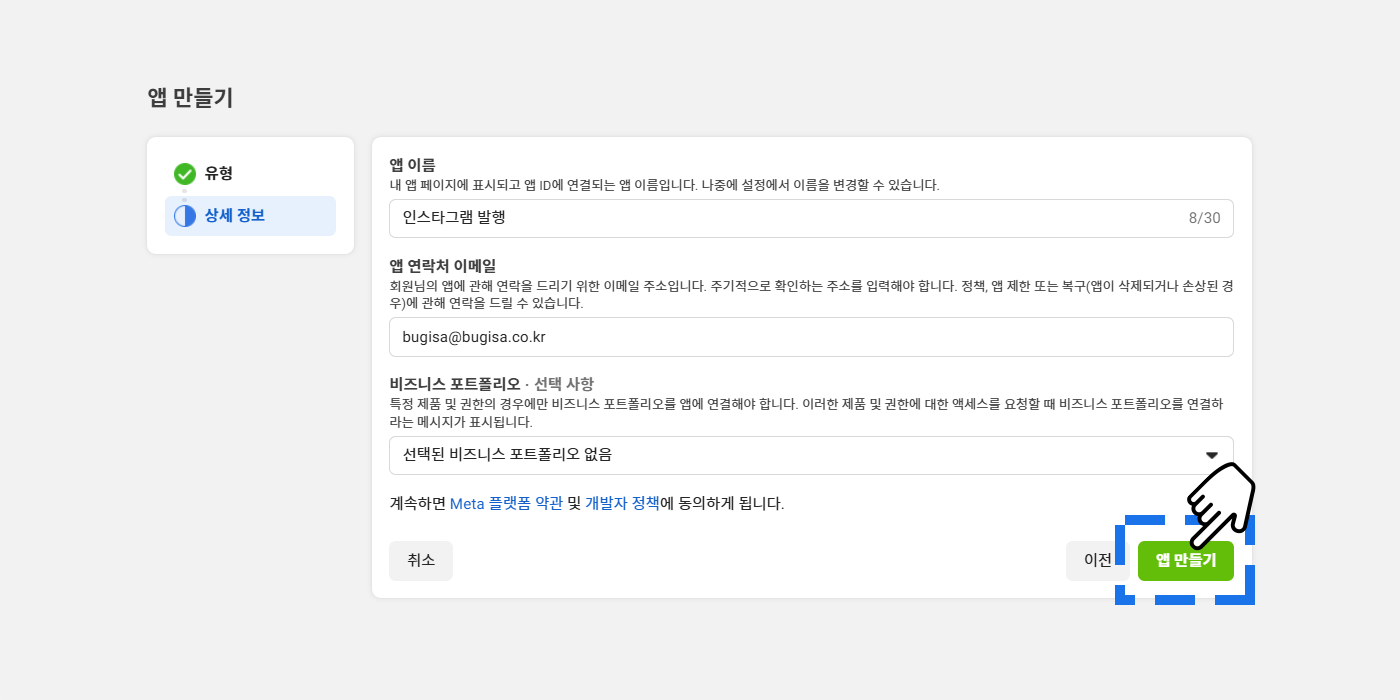Screen dimensions: 1400x700
Task: Go to the 유형 step
Action: point(219,174)
